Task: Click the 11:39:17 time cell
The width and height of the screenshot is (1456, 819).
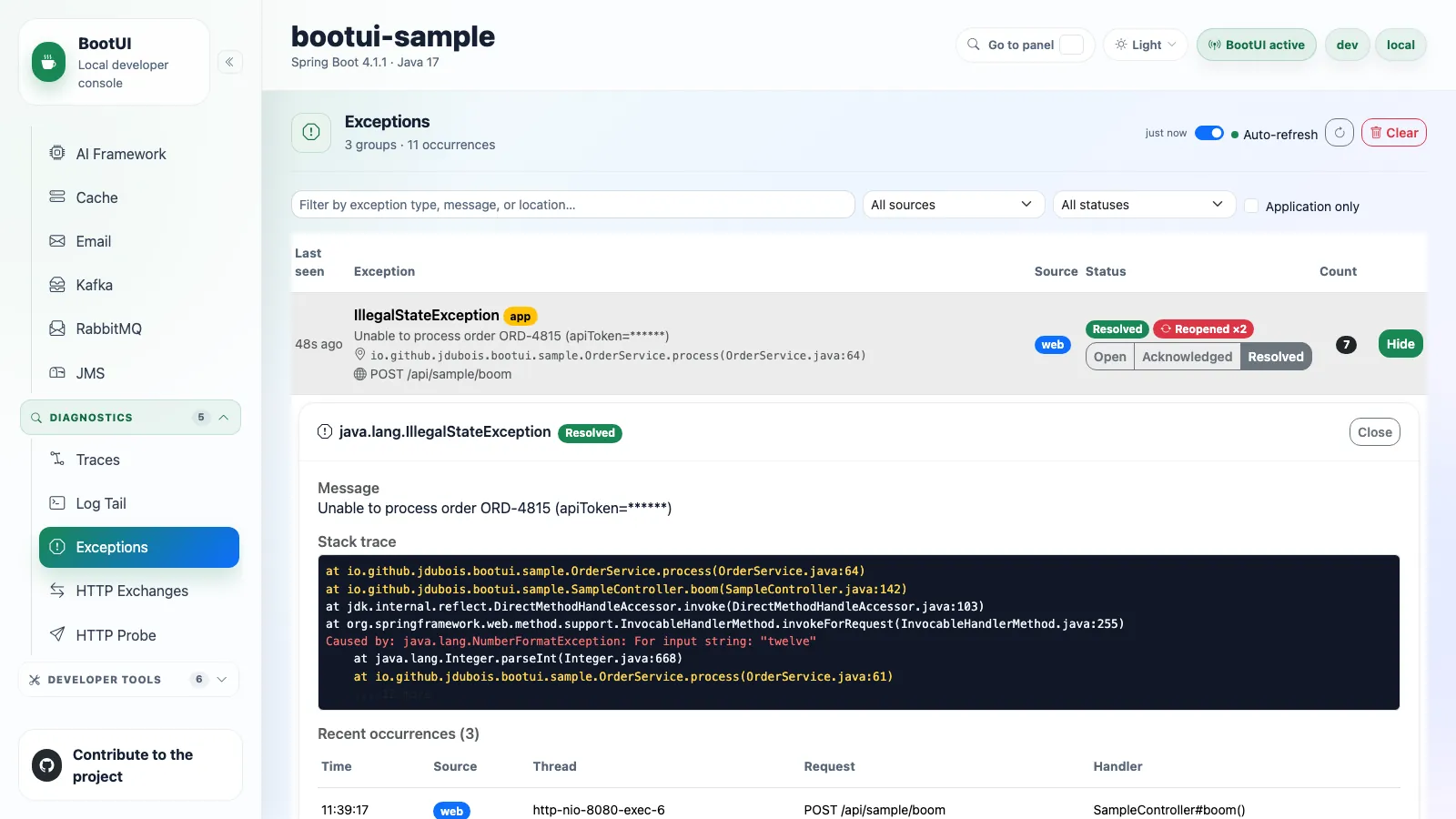Action: 345,810
